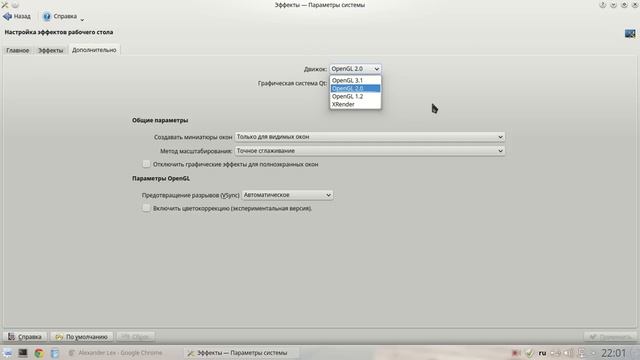
Task: Click the greyed Сброс button
Action: (x=136, y=337)
